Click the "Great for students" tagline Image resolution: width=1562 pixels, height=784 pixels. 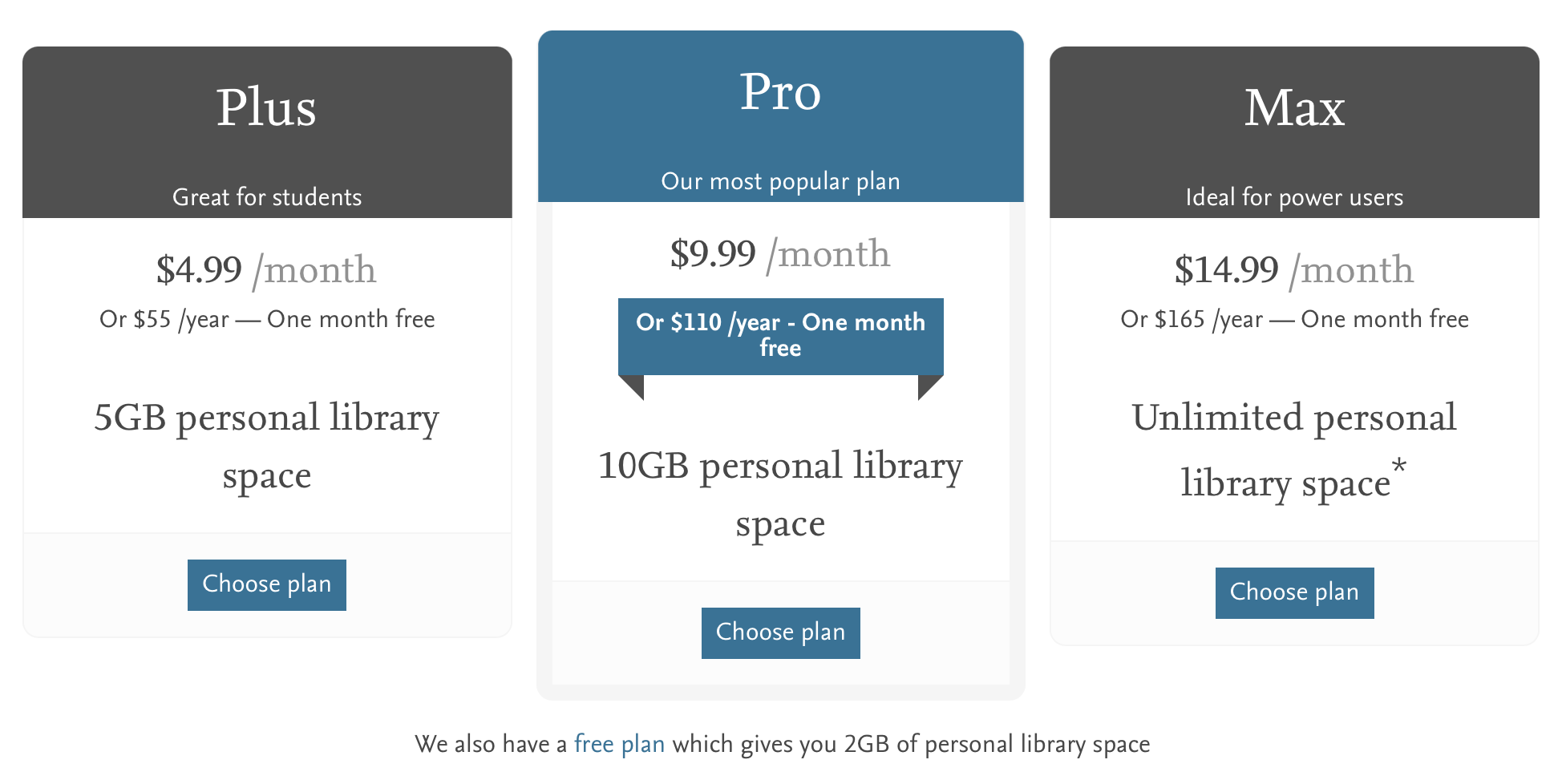(x=267, y=197)
